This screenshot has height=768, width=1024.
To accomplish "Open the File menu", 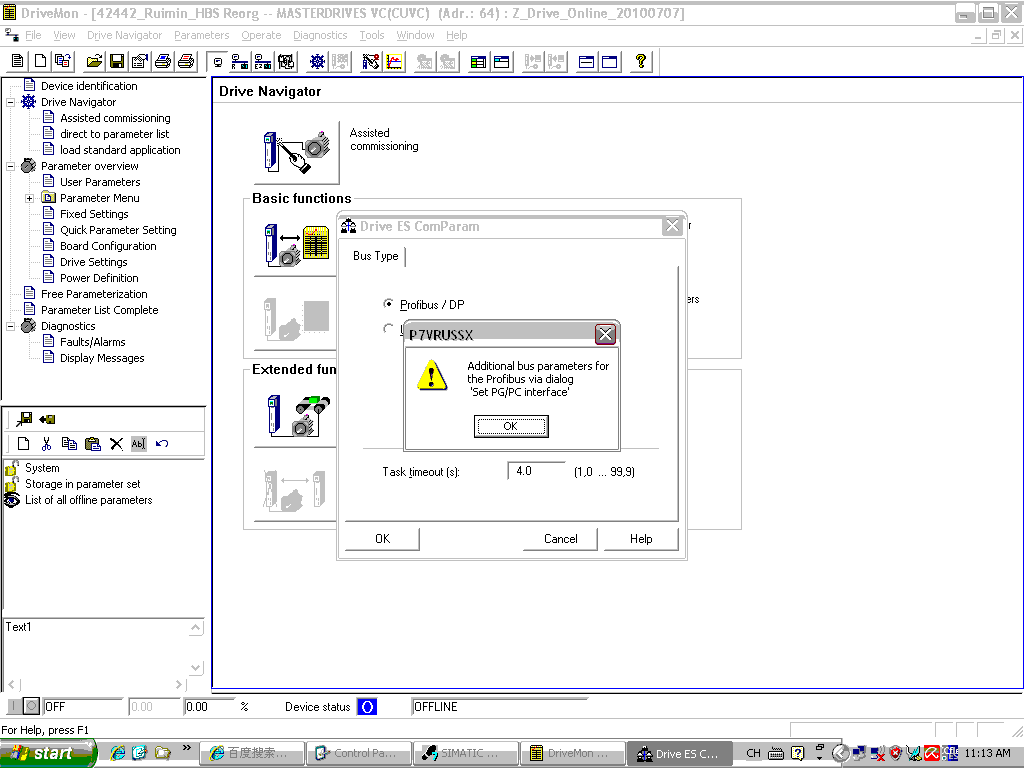I will pyautogui.click(x=33, y=35).
